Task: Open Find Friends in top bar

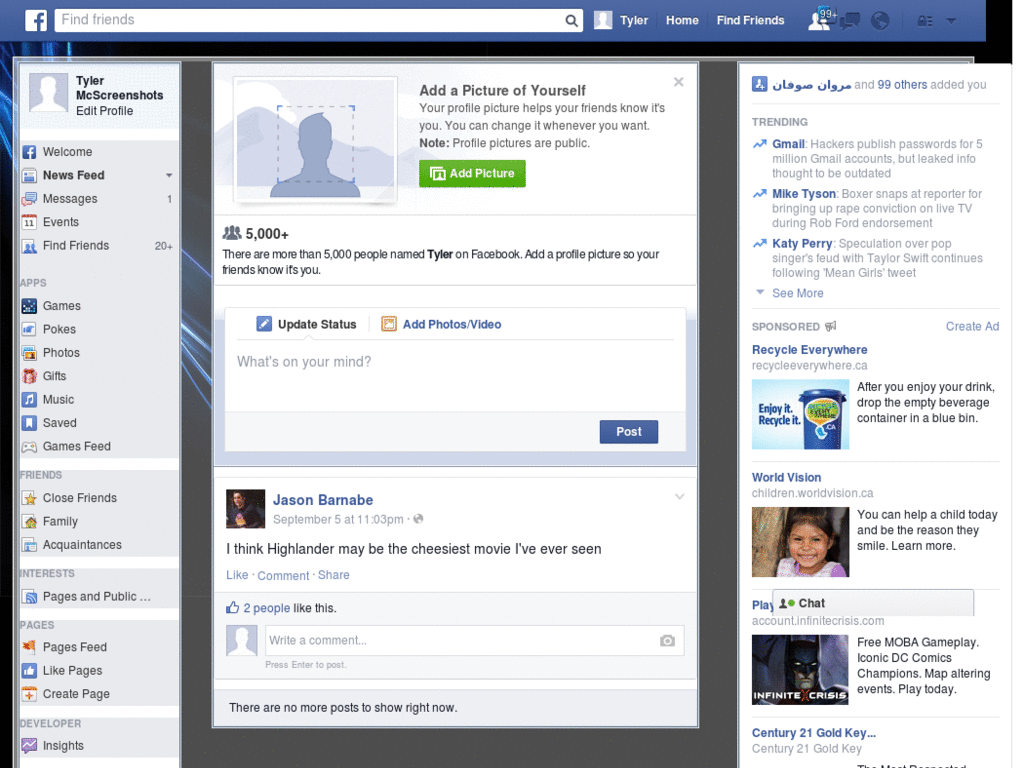Action: point(750,20)
